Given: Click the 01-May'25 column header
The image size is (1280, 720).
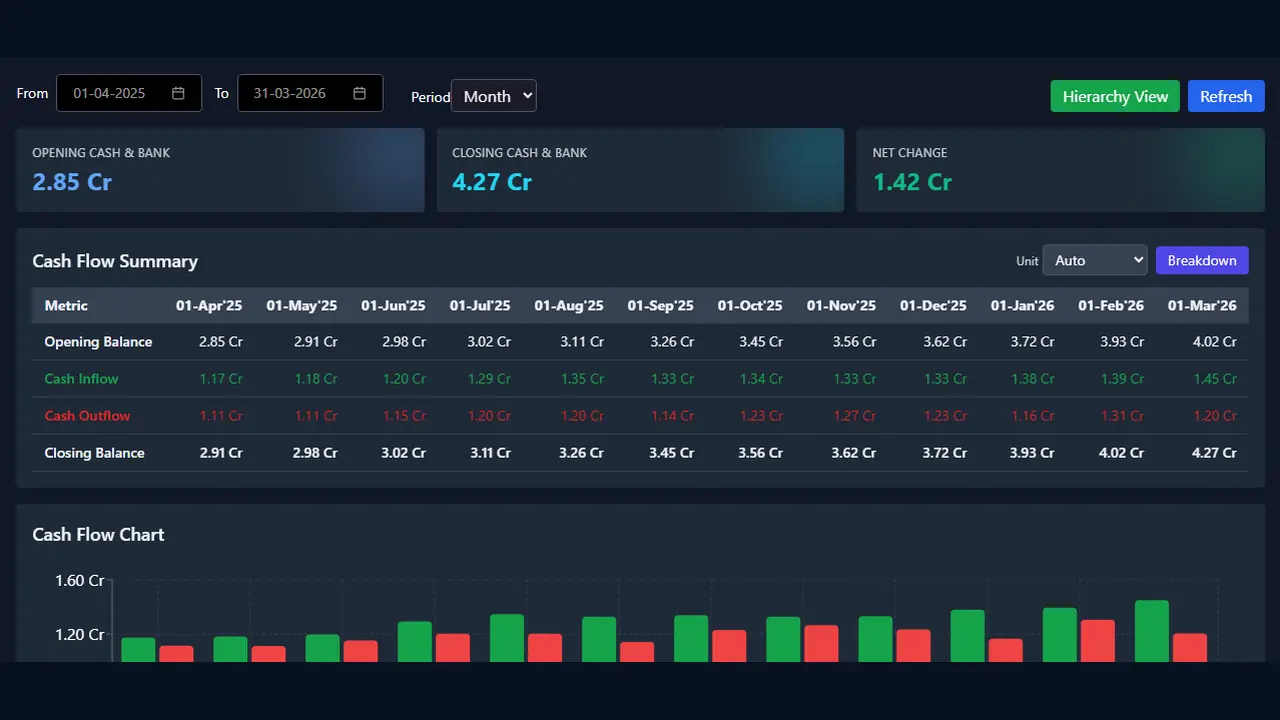Looking at the screenshot, I should coord(301,305).
